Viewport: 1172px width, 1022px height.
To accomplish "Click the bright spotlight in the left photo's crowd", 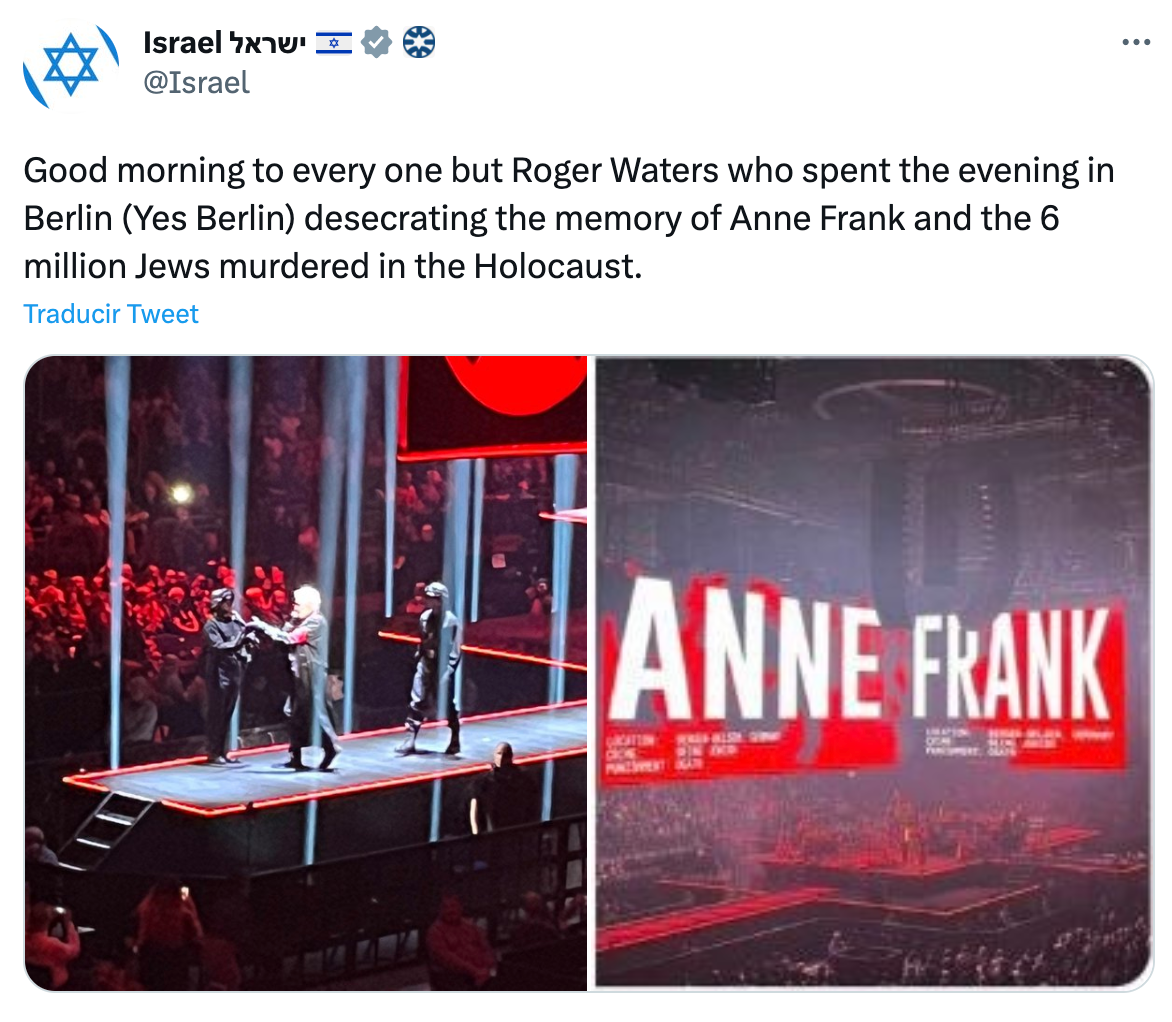I will [181, 493].
